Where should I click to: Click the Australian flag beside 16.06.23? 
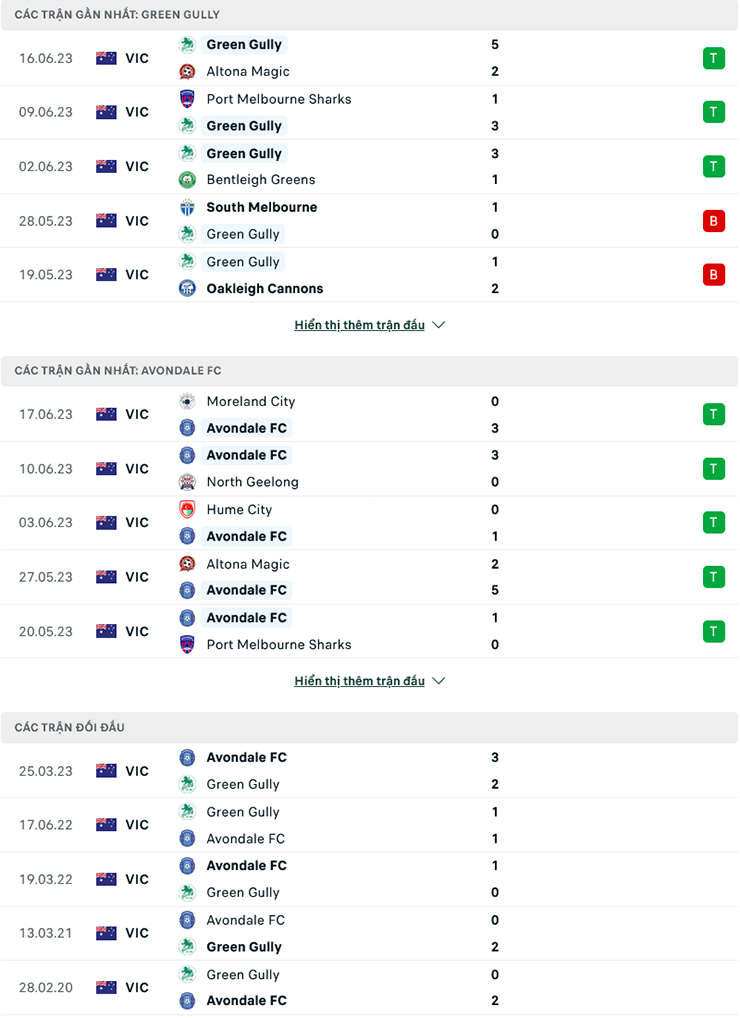point(105,58)
